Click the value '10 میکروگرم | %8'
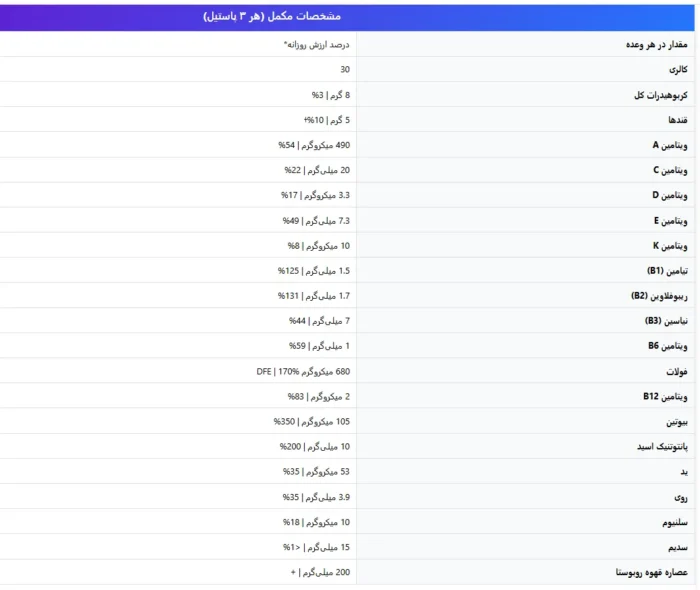 point(319,245)
